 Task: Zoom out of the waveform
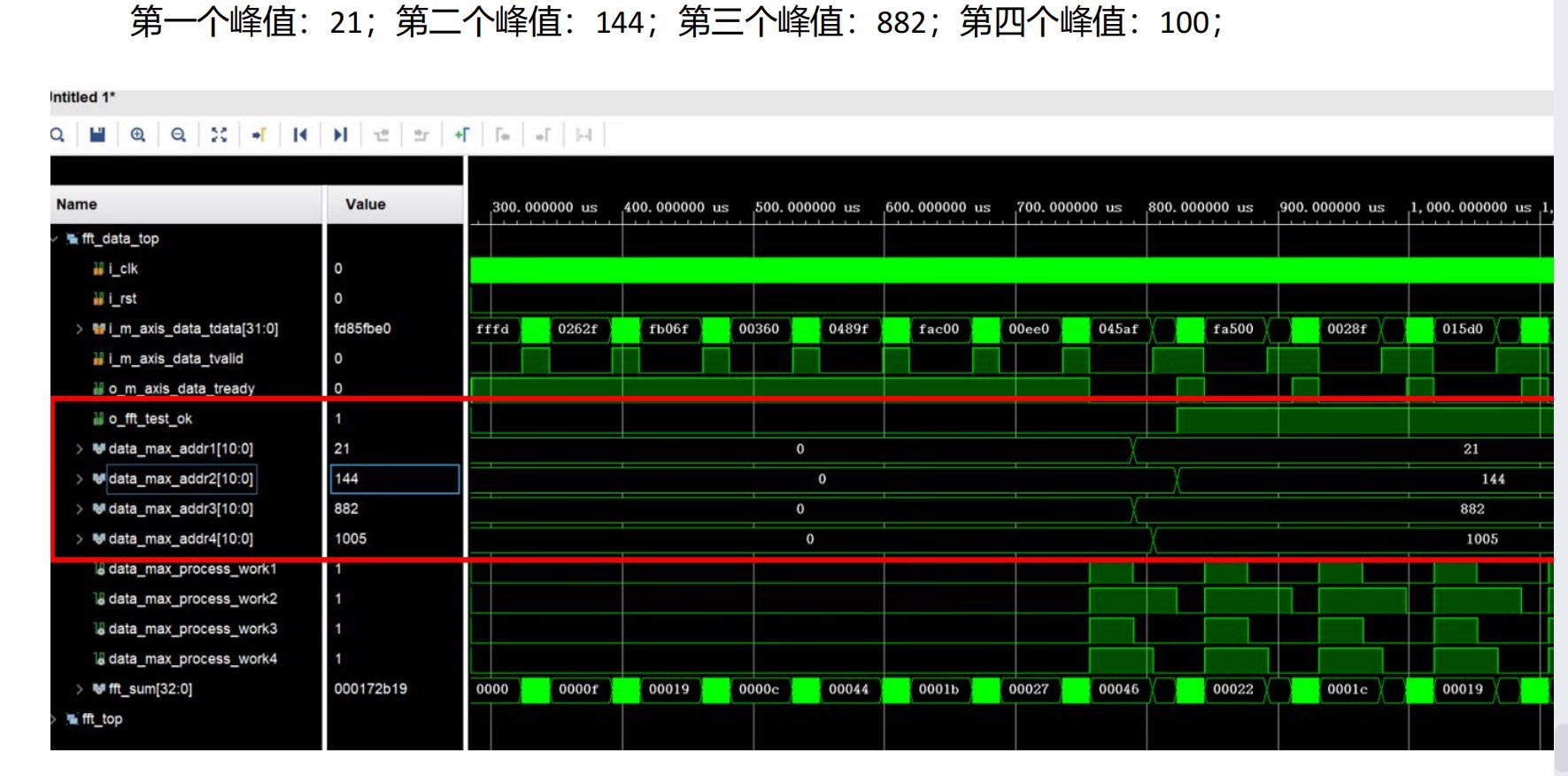click(x=179, y=135)
